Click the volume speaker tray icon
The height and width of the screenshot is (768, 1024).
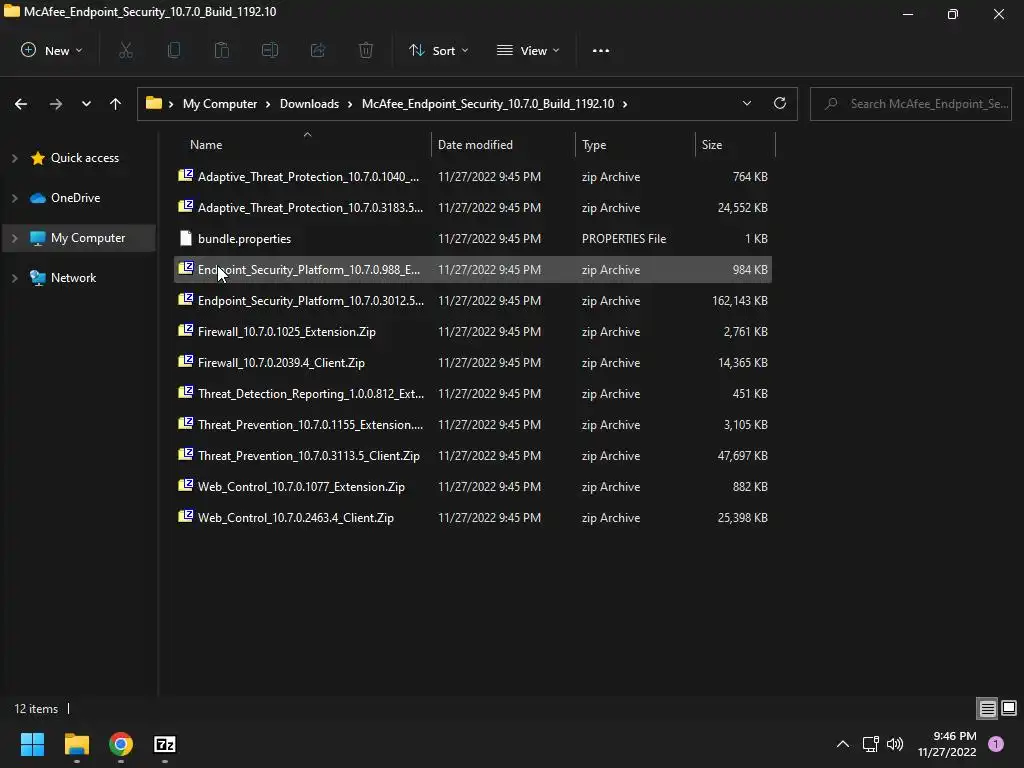coord(895,744)
